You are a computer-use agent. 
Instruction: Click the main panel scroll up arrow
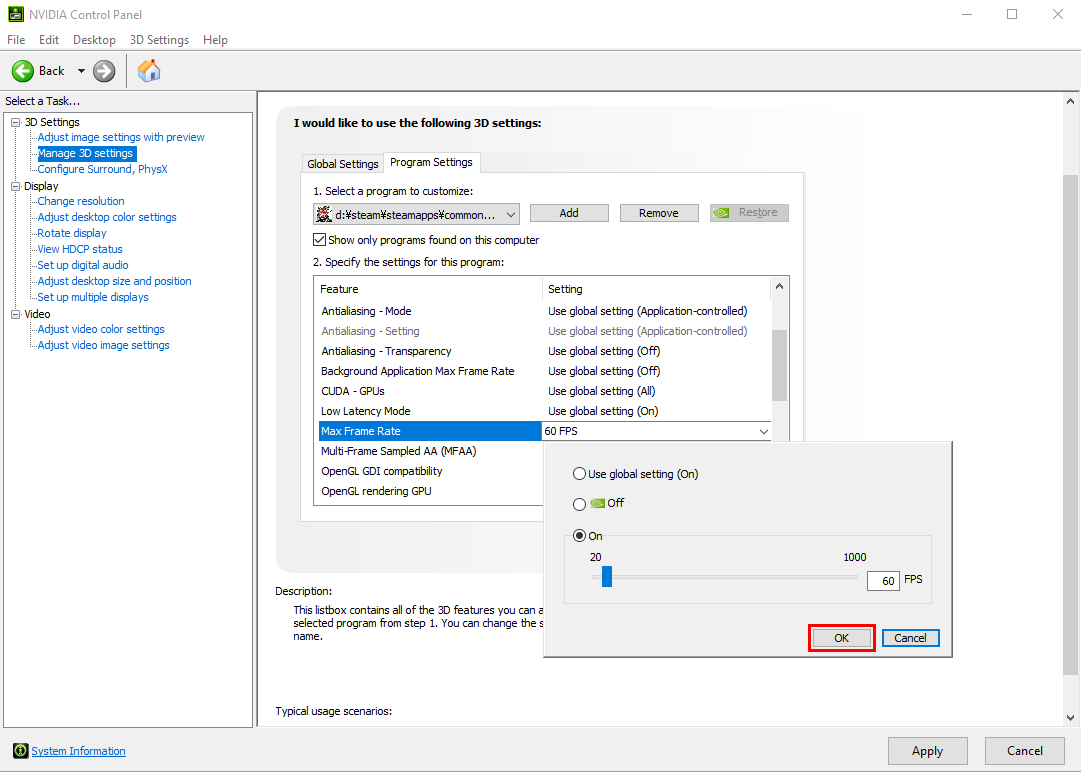(x=1070, y=101)
